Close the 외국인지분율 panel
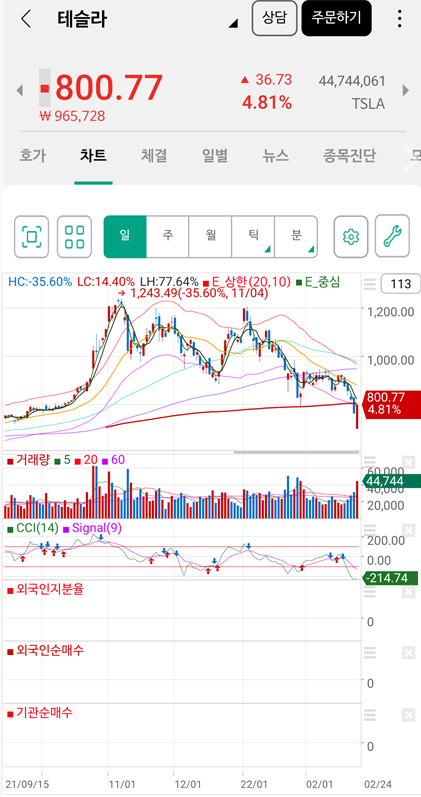The image size is (421, 797). tap(408, 592)
